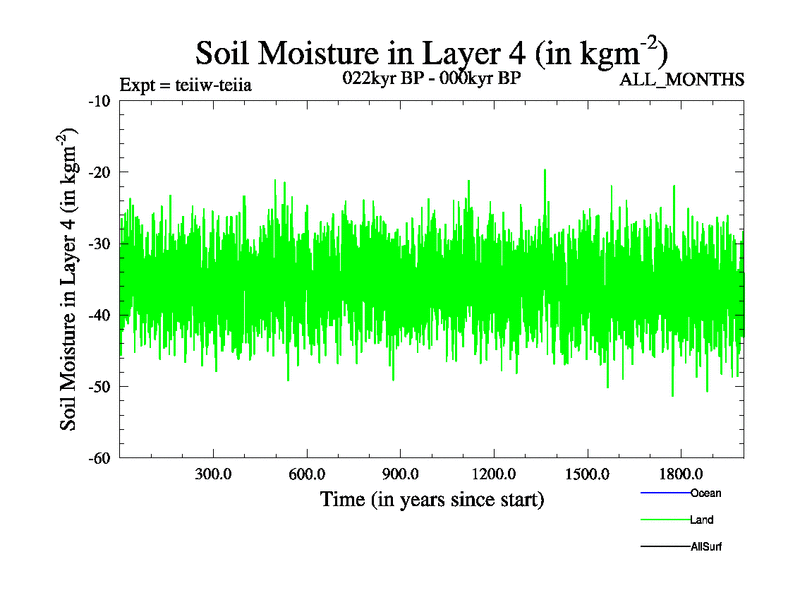Click the Ocean legend label
The image size is (800, 600).
pyautogui.click(x=705, y=493)
